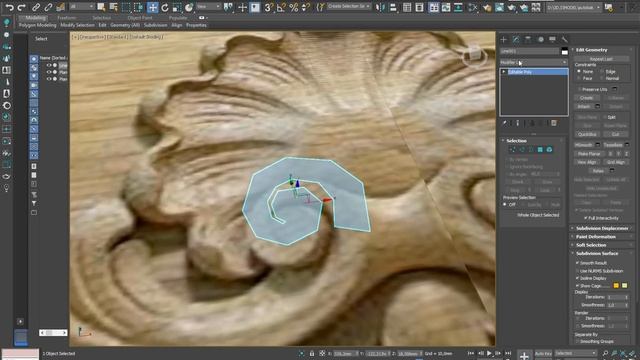Select the Link tool icon
The width and height of the screenshot is (640, 360).
click(x=36, y=7)
